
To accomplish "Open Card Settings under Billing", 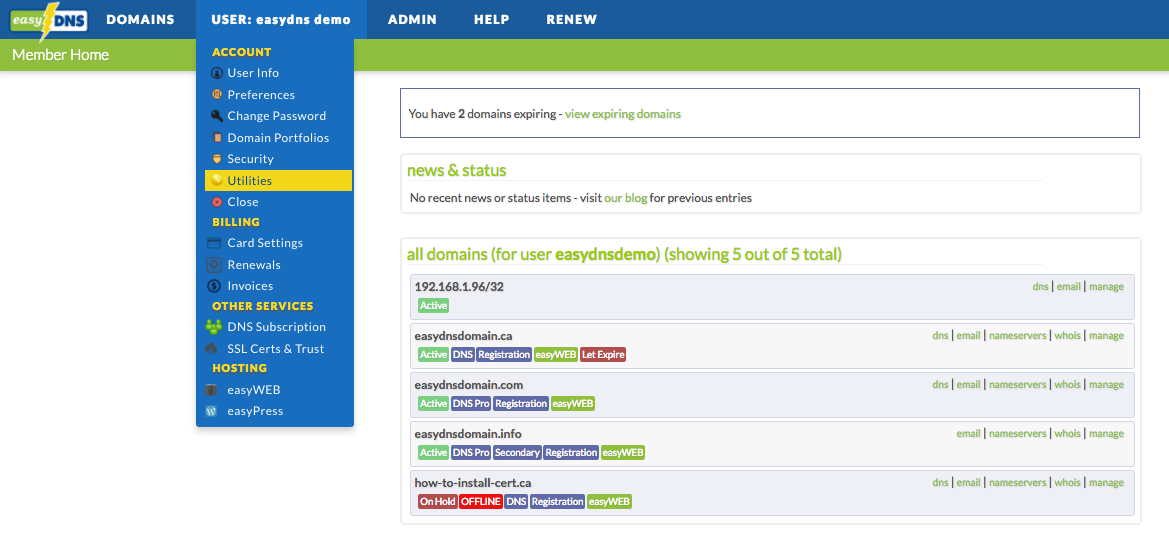I will click(265, 243).
